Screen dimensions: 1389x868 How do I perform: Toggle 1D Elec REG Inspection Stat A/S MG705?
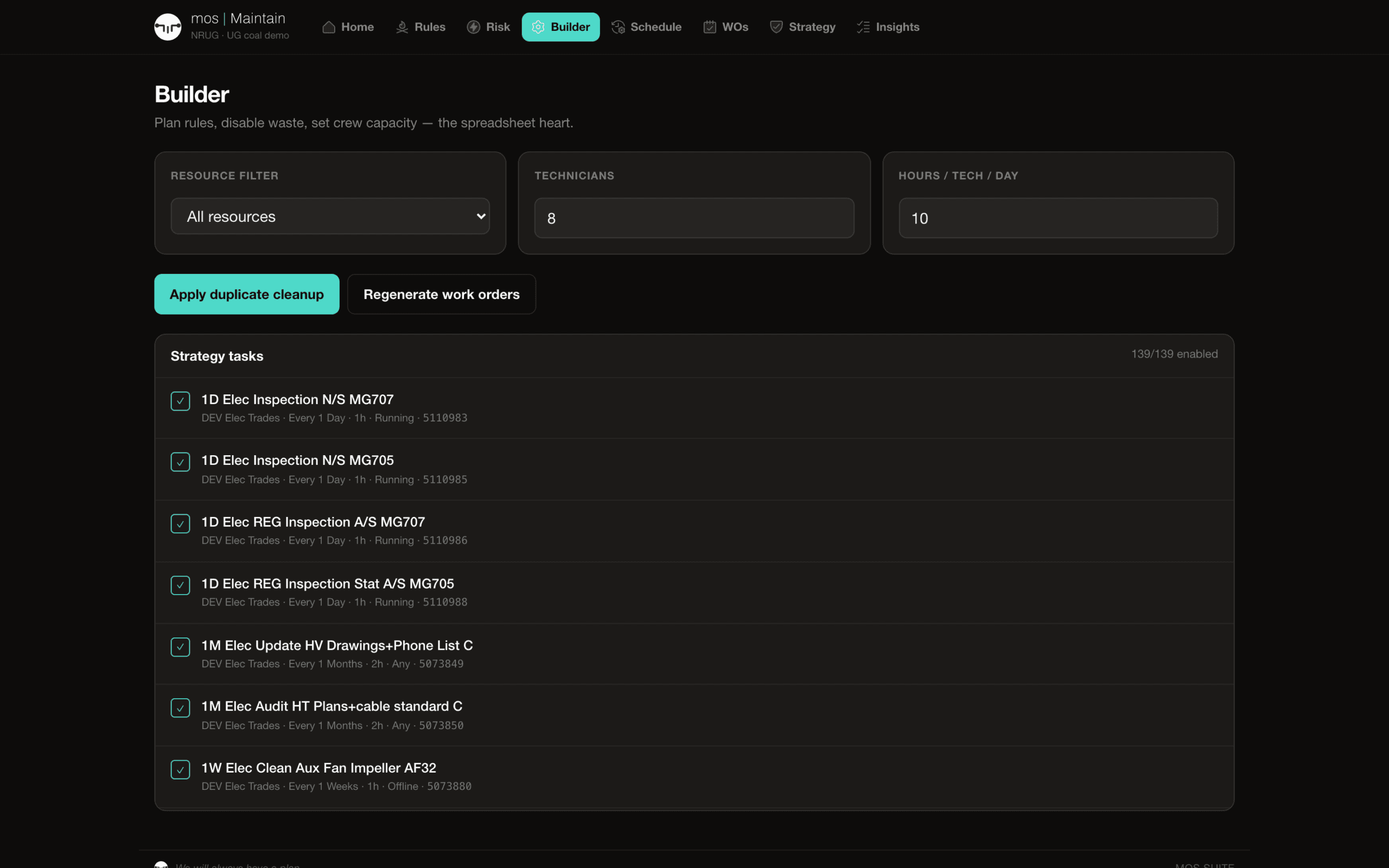[180, 585]
